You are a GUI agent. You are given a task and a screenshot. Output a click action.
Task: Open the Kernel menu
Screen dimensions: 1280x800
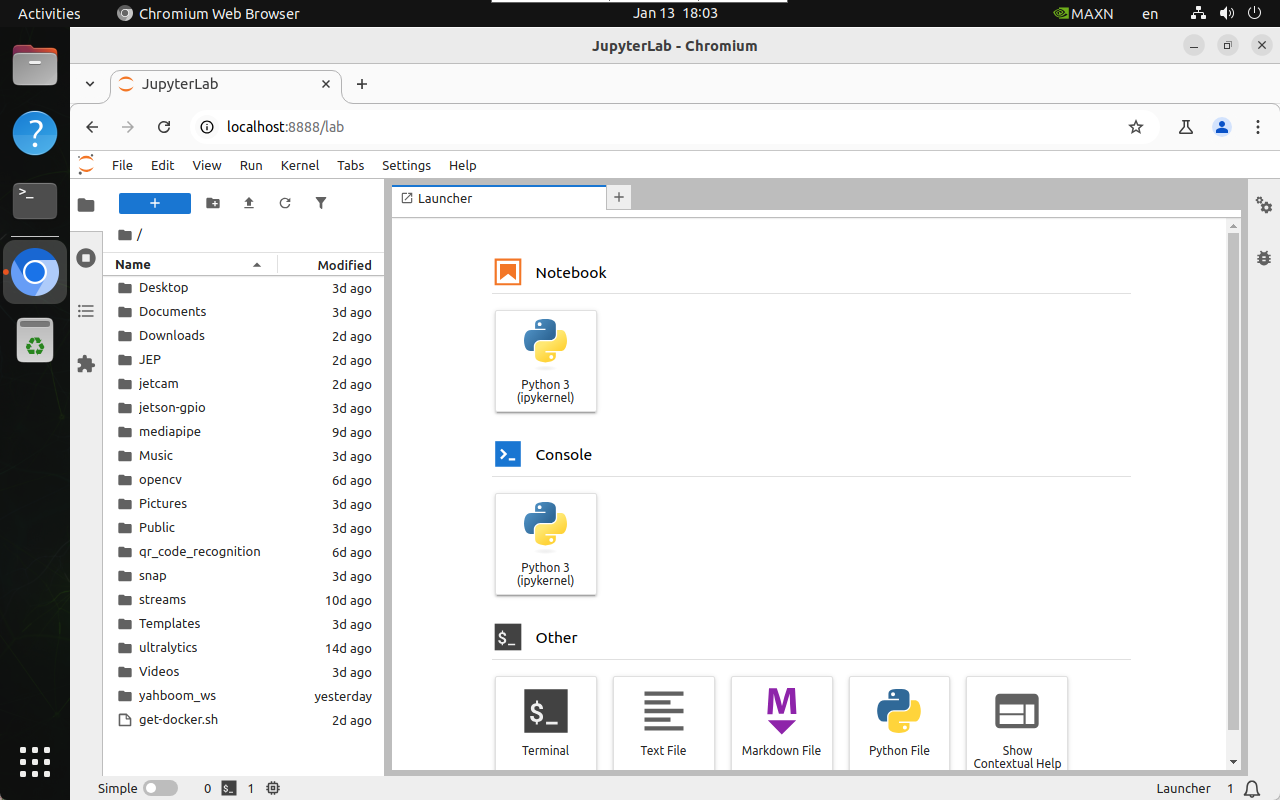pyautogui.click(x=299, y=165)
